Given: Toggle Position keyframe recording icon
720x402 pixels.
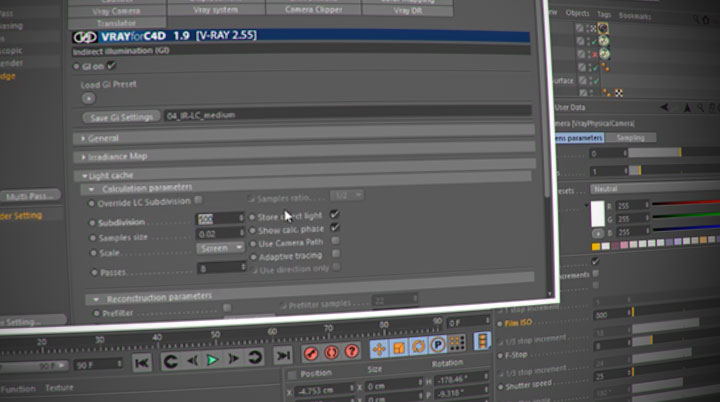Looking at the screenshot, I should pos(379,349).
